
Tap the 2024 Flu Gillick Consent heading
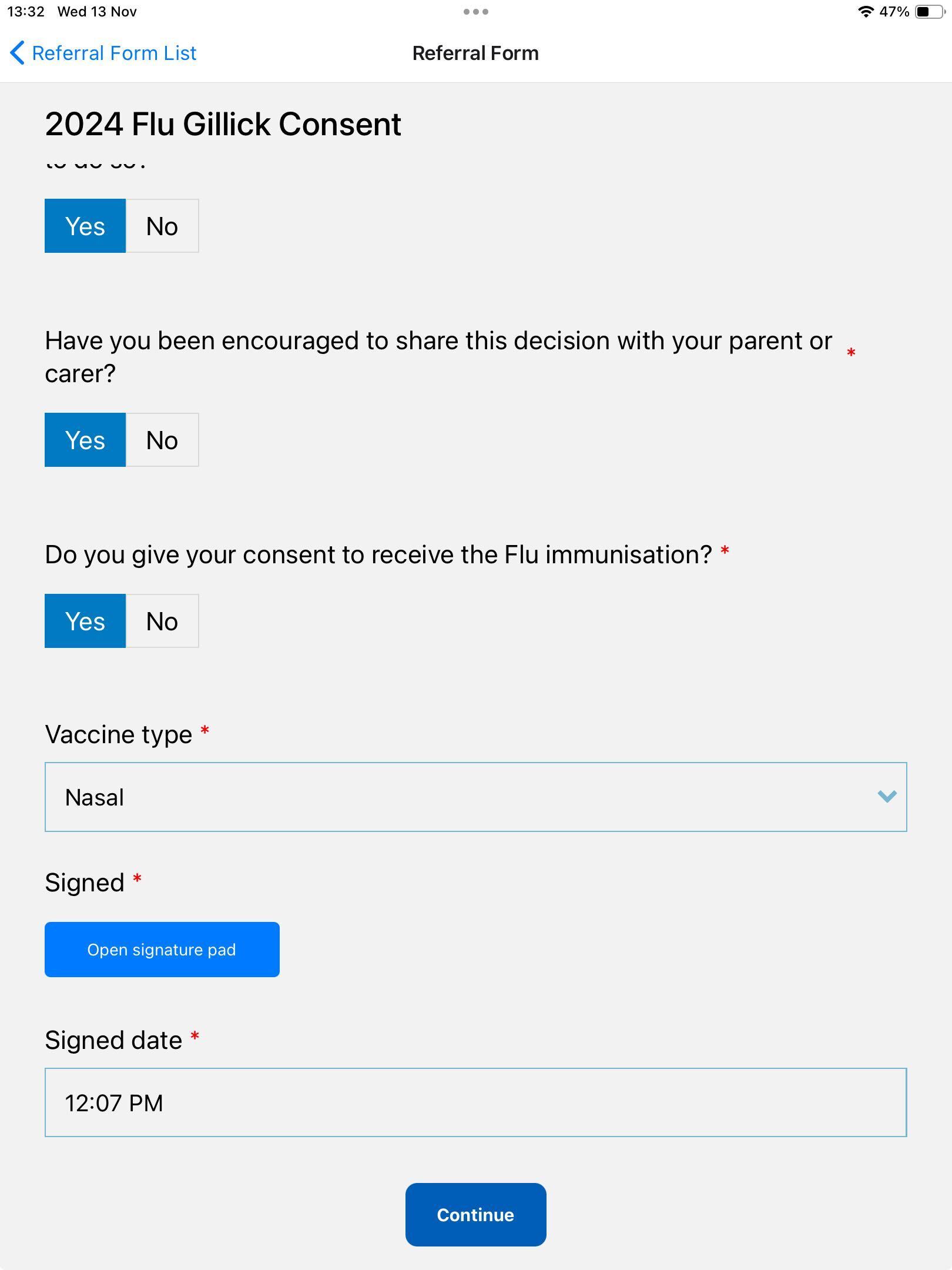click(x=223, y=124)
